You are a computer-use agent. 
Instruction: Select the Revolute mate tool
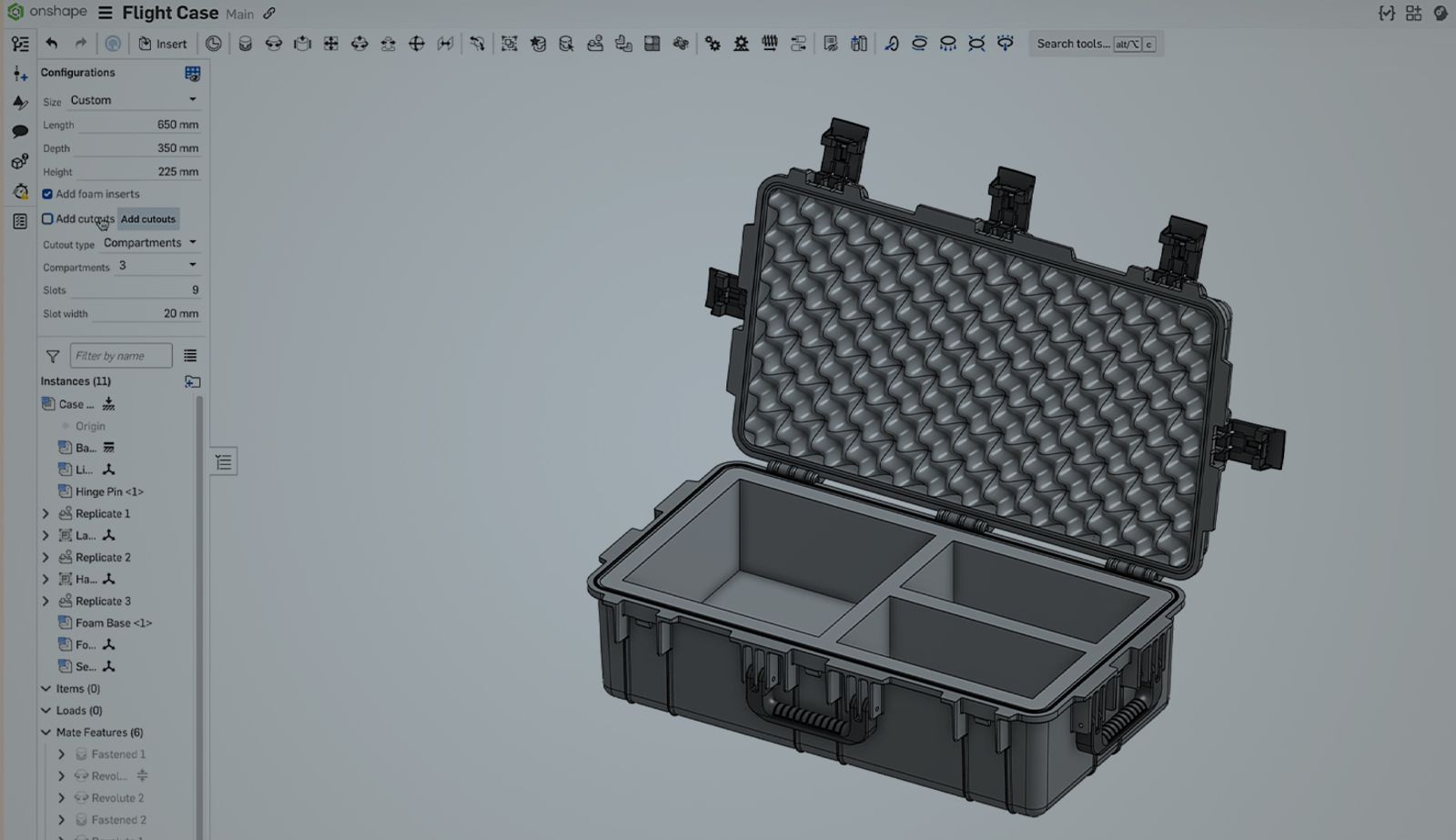(274, 44)
